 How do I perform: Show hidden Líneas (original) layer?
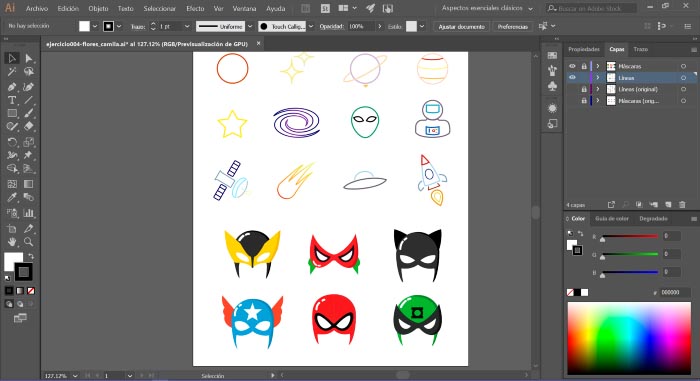[x=572, y=89]
